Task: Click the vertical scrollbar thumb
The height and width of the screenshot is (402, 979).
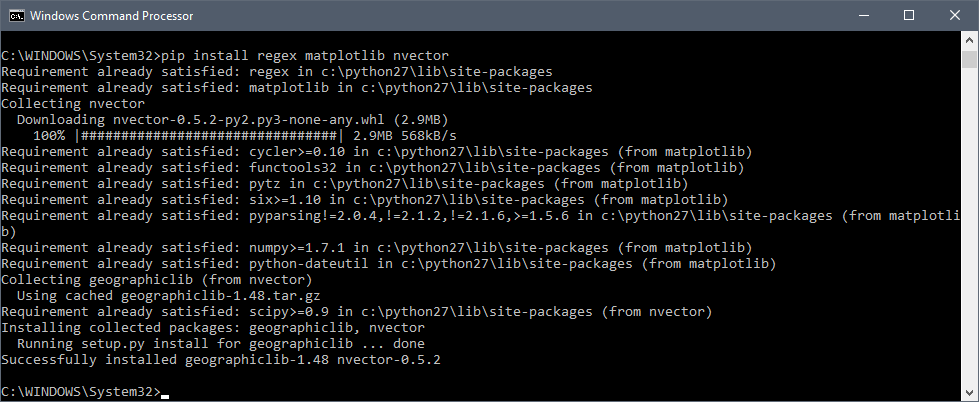Action: [969, 59]
